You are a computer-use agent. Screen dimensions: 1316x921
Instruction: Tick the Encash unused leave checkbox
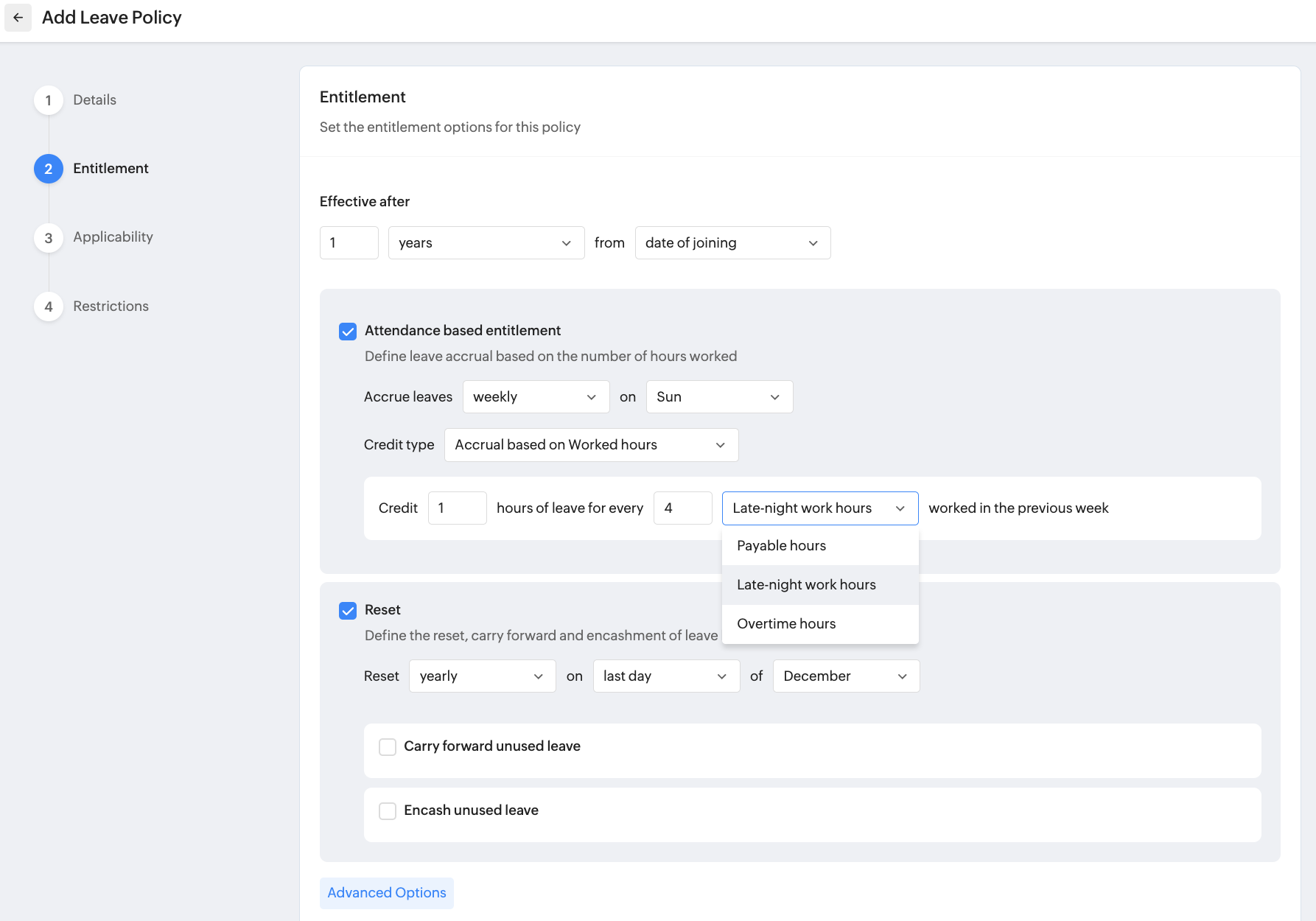[388, 811]
